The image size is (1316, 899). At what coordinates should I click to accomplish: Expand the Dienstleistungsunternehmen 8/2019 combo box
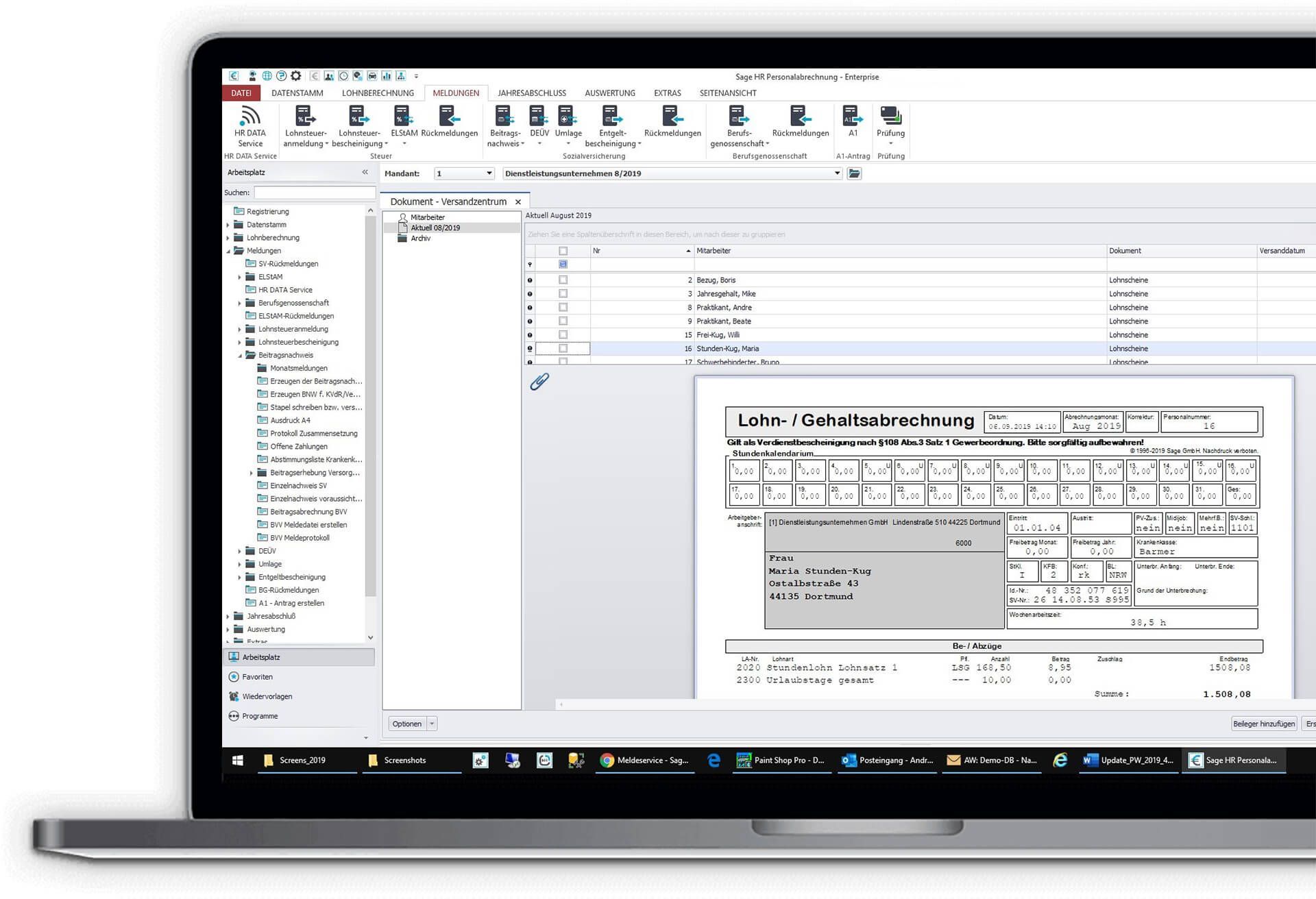837,173
